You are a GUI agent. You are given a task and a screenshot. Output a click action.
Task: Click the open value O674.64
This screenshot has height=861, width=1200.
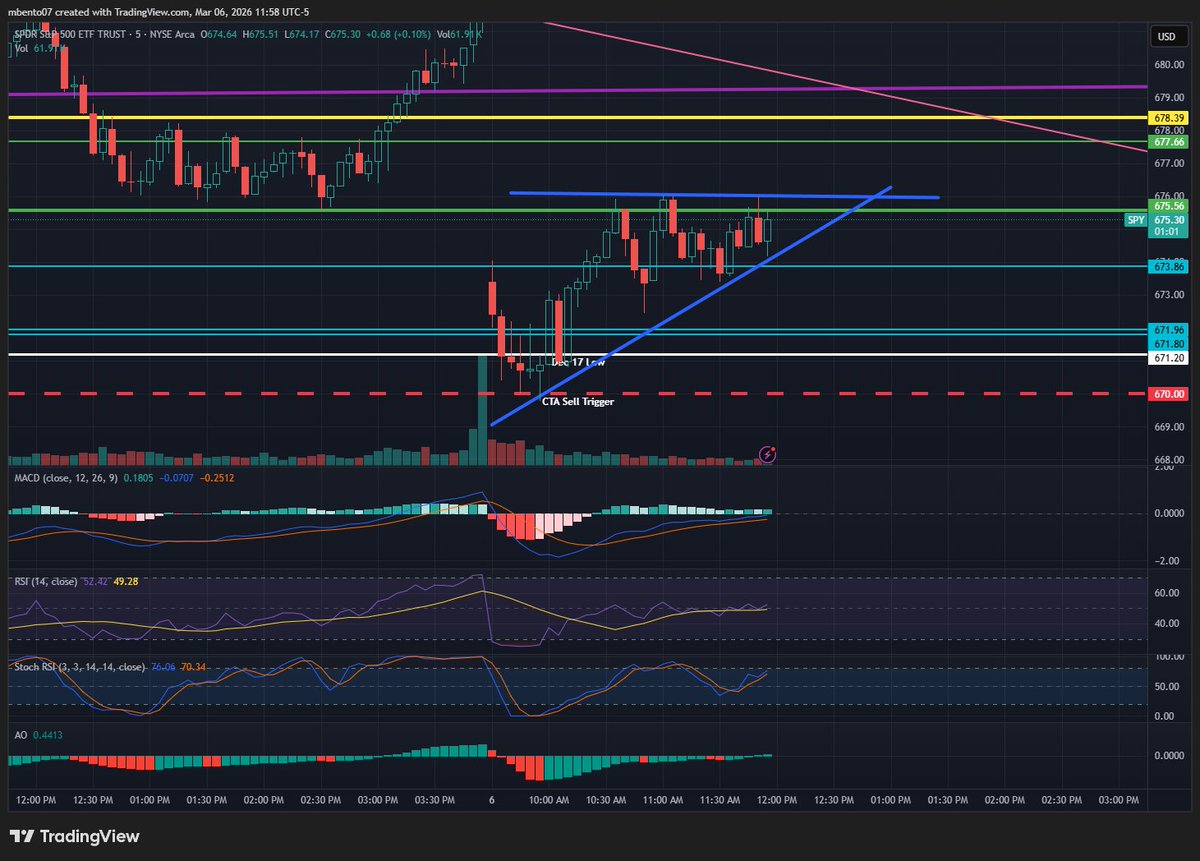[x=219, y=35]
